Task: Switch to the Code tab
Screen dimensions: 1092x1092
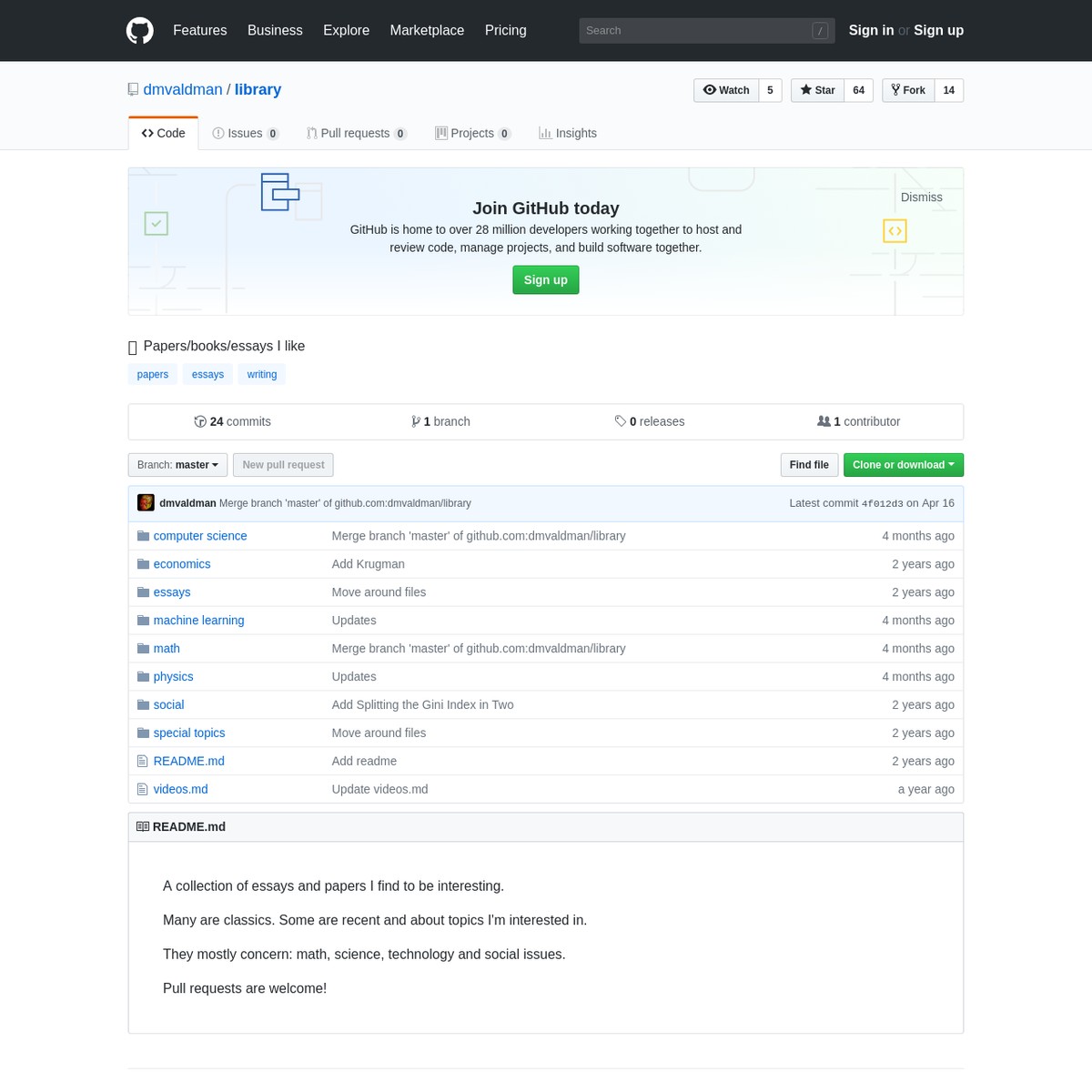Action: pyautogui.click(x=164, y=133)
